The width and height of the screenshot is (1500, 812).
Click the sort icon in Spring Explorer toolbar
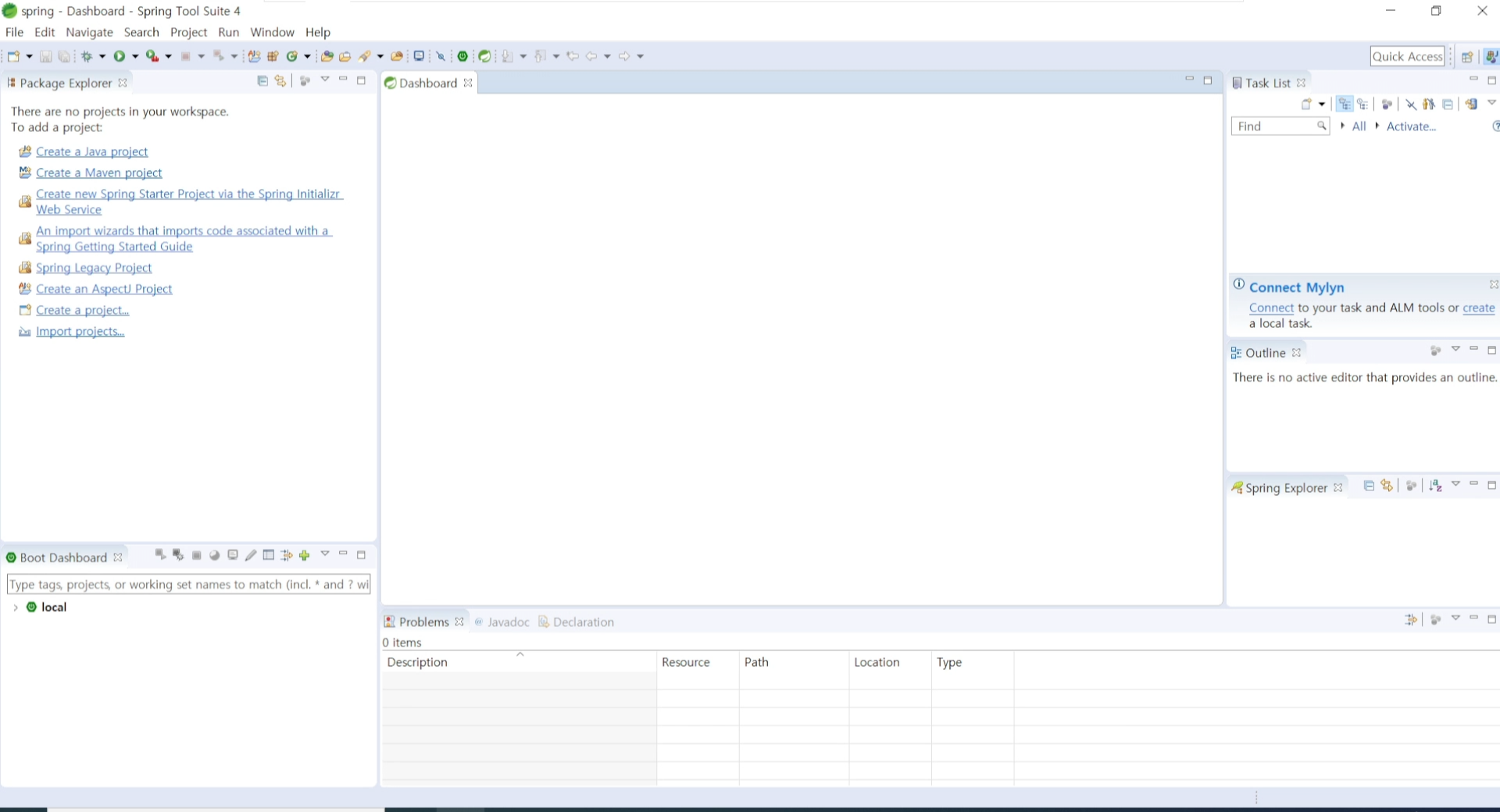click(x=1436, y=486)
